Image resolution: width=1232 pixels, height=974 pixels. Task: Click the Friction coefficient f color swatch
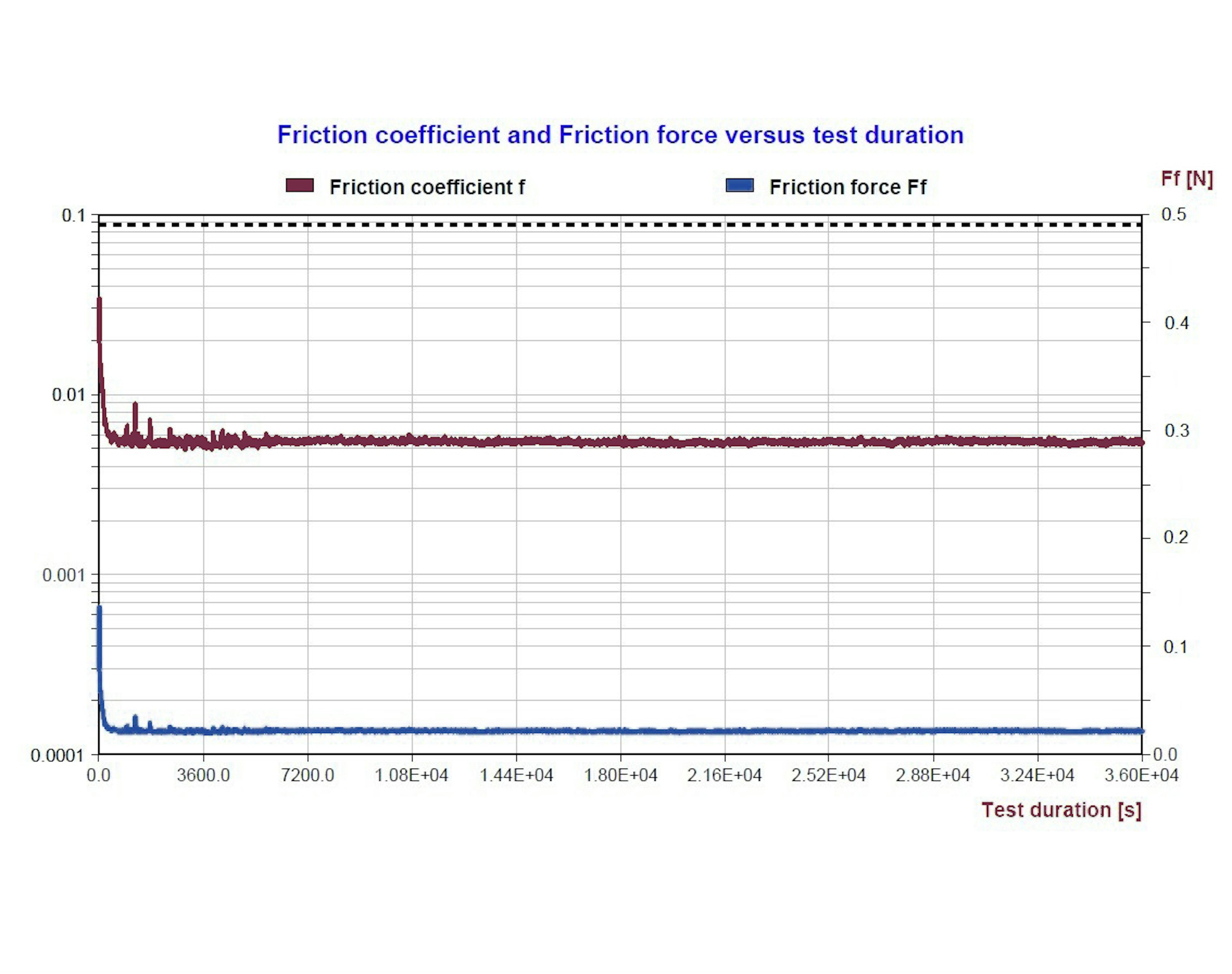(x=299, y=185)
